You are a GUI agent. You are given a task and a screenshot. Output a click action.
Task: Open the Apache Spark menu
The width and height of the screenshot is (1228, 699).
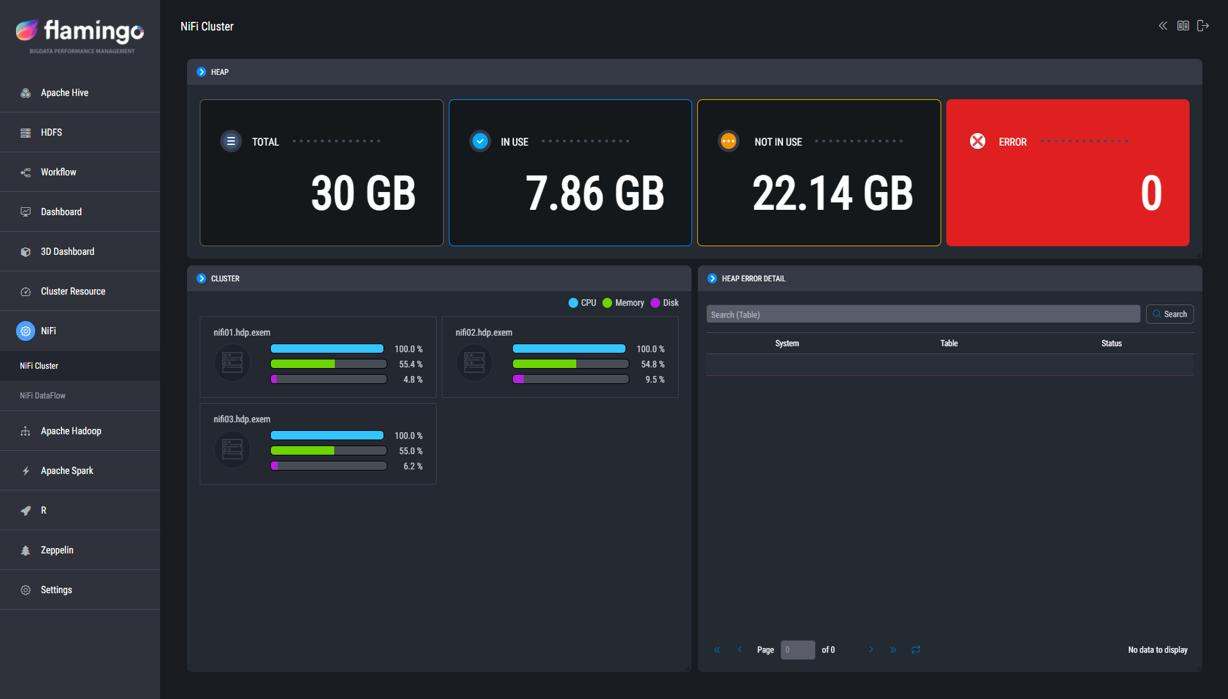pyautogui.click(x=80, y=471)
